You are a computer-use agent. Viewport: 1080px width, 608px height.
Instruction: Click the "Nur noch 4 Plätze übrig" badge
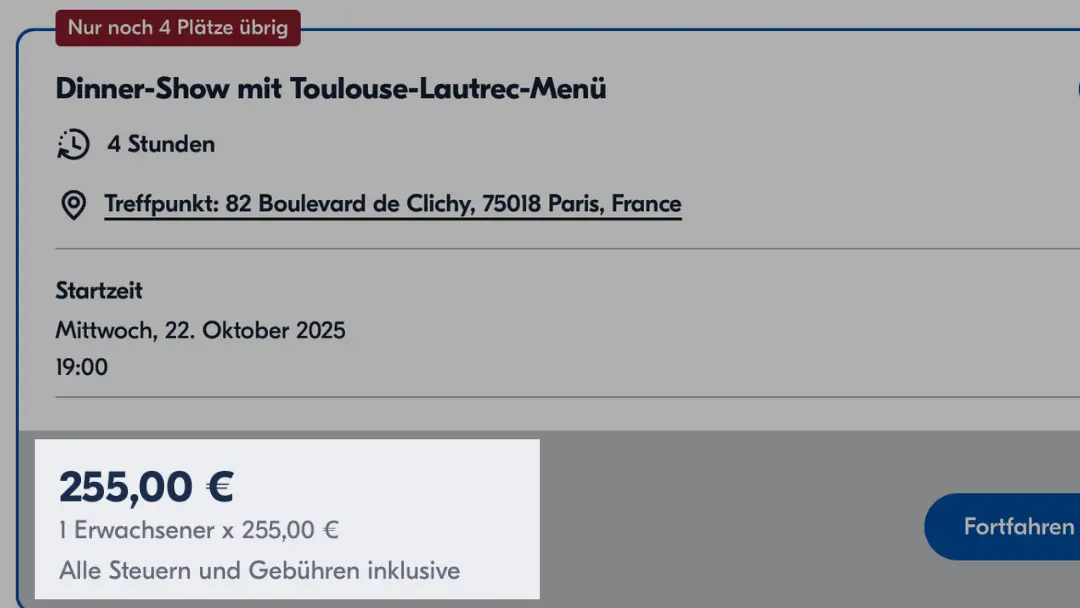pyautogui.click(x=177, y=27)
